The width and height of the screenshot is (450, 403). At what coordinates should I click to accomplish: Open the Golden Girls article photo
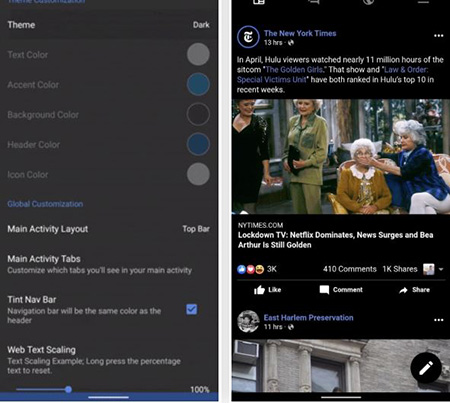[341, 156]
